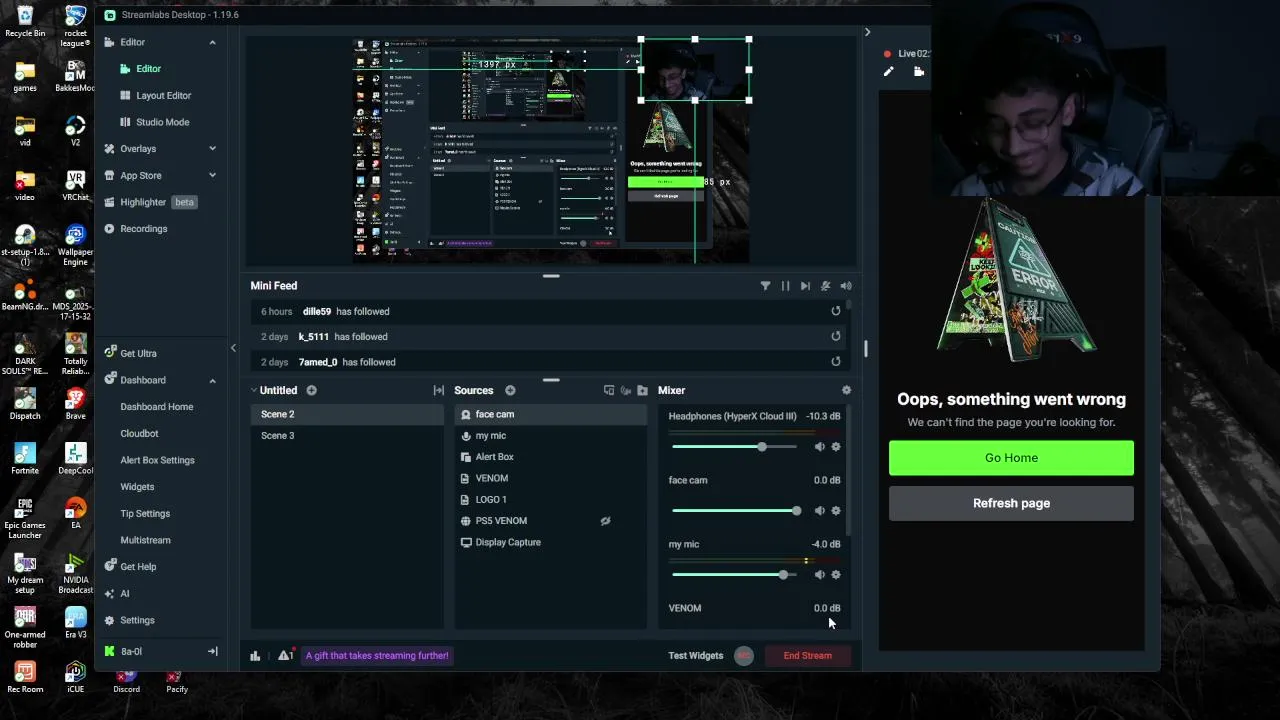Open Multistream page
The image size is (1280, 720).
point(145,540)
